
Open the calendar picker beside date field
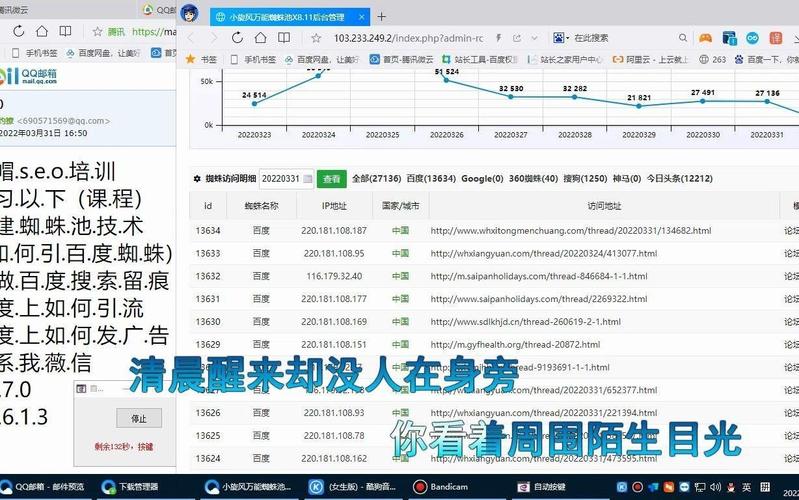tap(308, 178)
